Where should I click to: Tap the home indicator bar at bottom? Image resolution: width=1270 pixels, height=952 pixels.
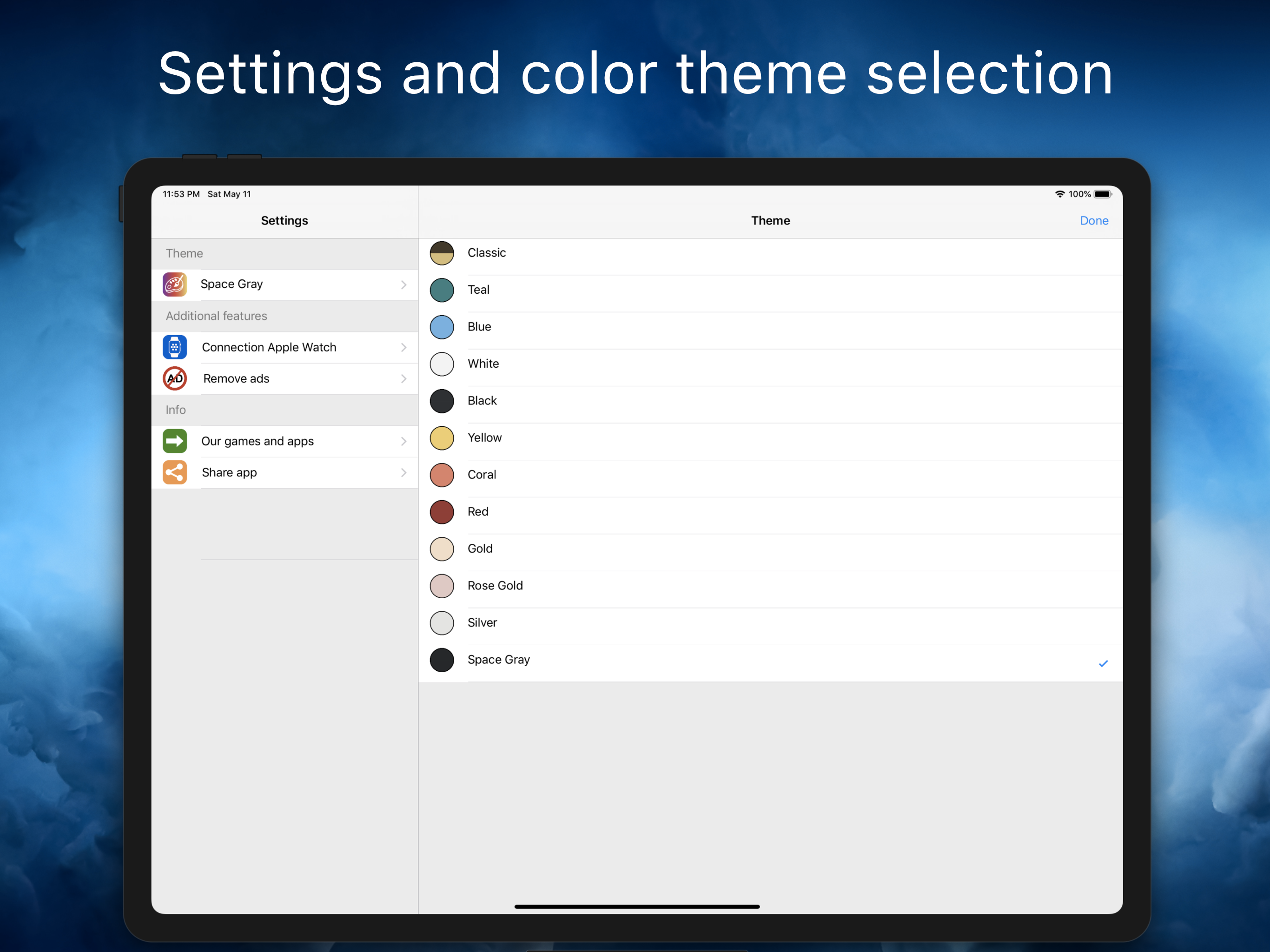point(637,906)
